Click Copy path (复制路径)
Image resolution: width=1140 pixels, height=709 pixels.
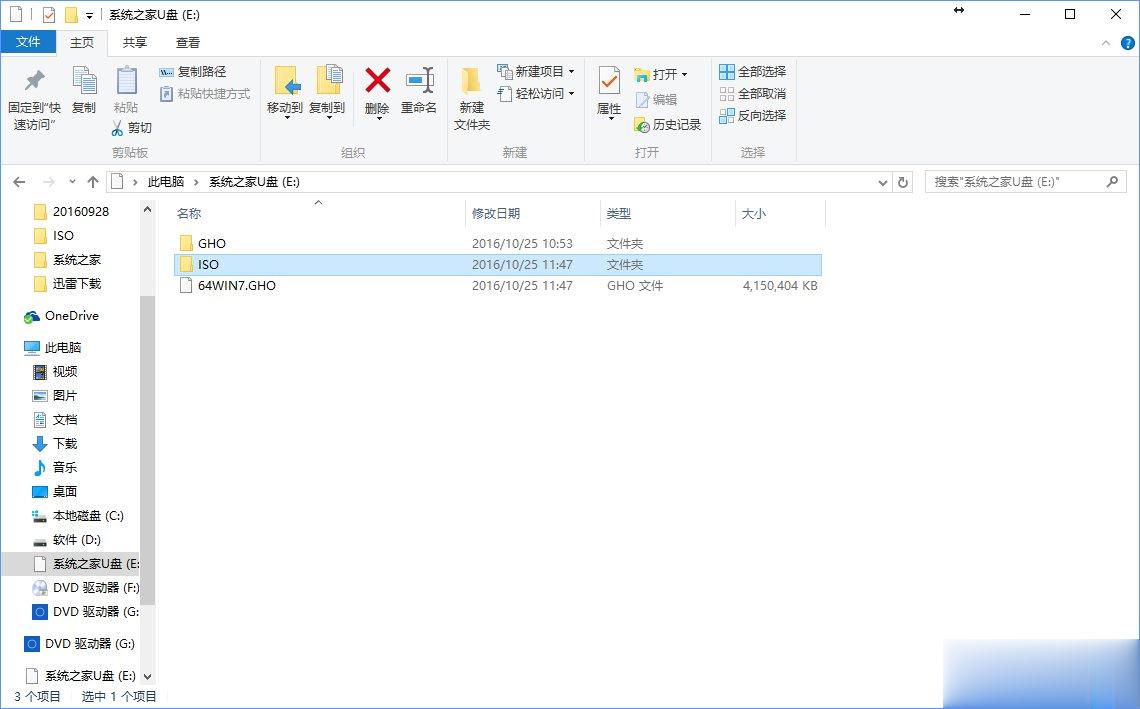(x=193, y=71)
